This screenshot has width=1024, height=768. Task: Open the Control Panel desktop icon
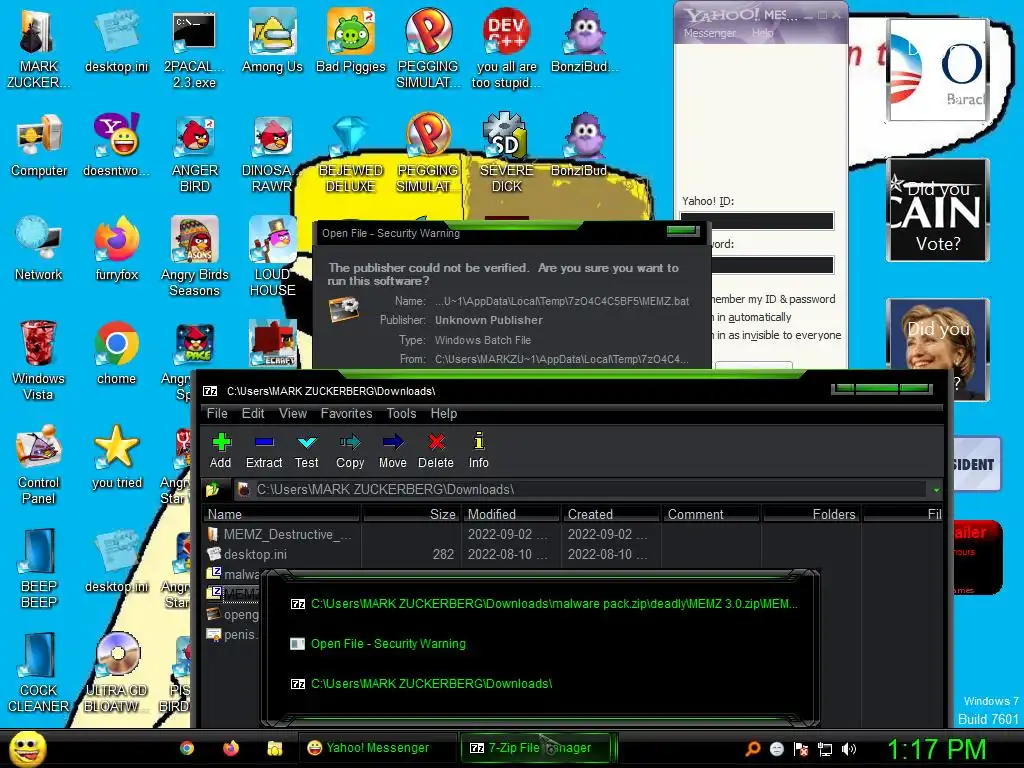[39, 464]
